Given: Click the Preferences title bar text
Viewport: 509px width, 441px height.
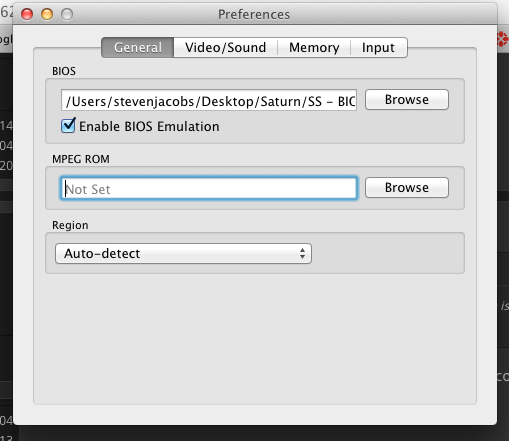Looking at the screenshot, I should 254,15.
